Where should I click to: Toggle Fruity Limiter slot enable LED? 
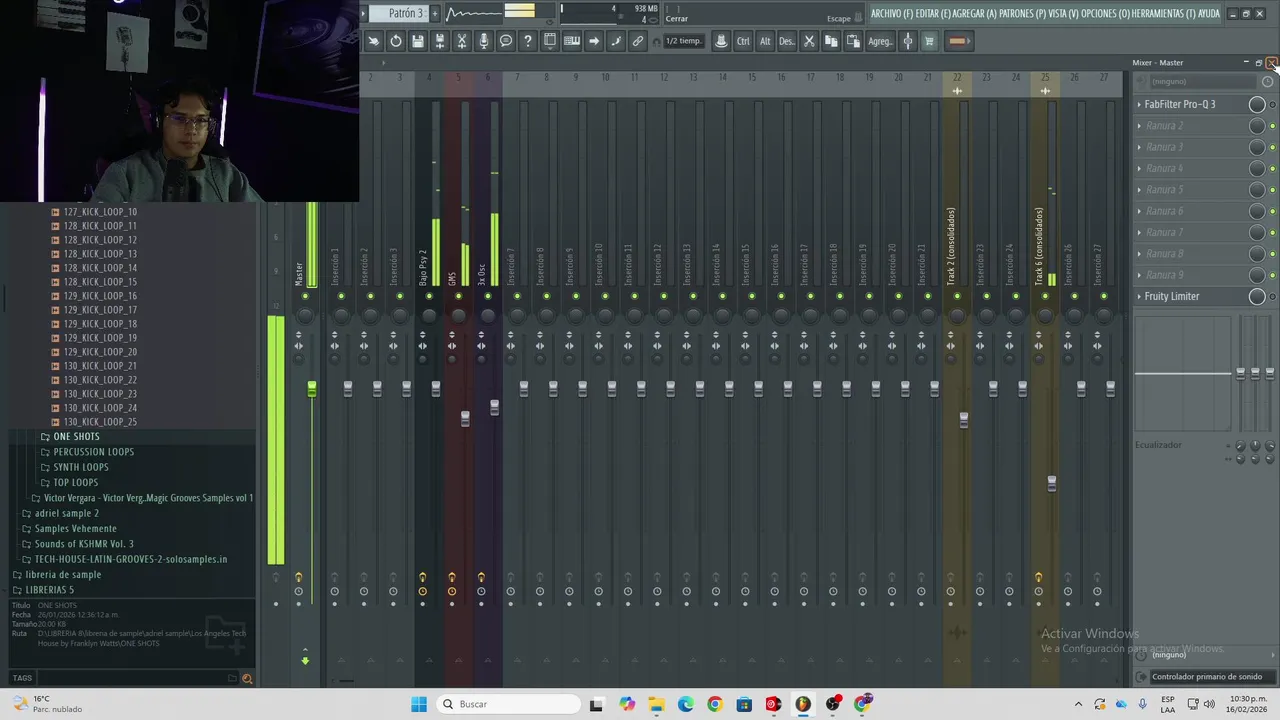(x=1272, y=297)
